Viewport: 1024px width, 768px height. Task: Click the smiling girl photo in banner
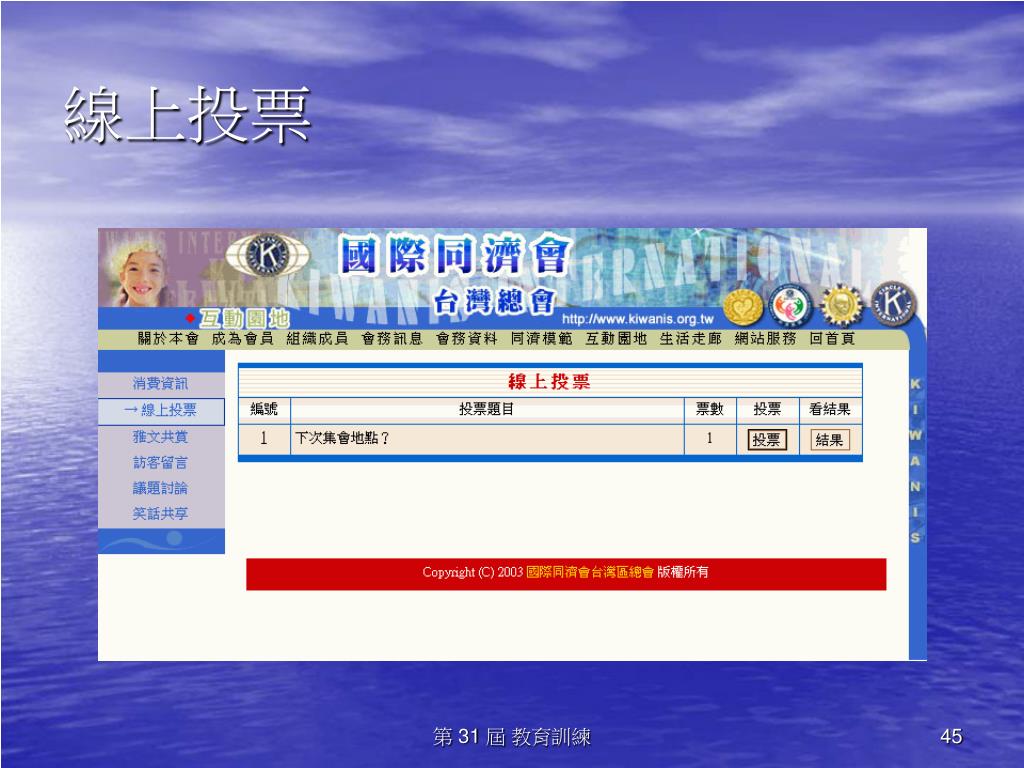(x=138, y=274)
